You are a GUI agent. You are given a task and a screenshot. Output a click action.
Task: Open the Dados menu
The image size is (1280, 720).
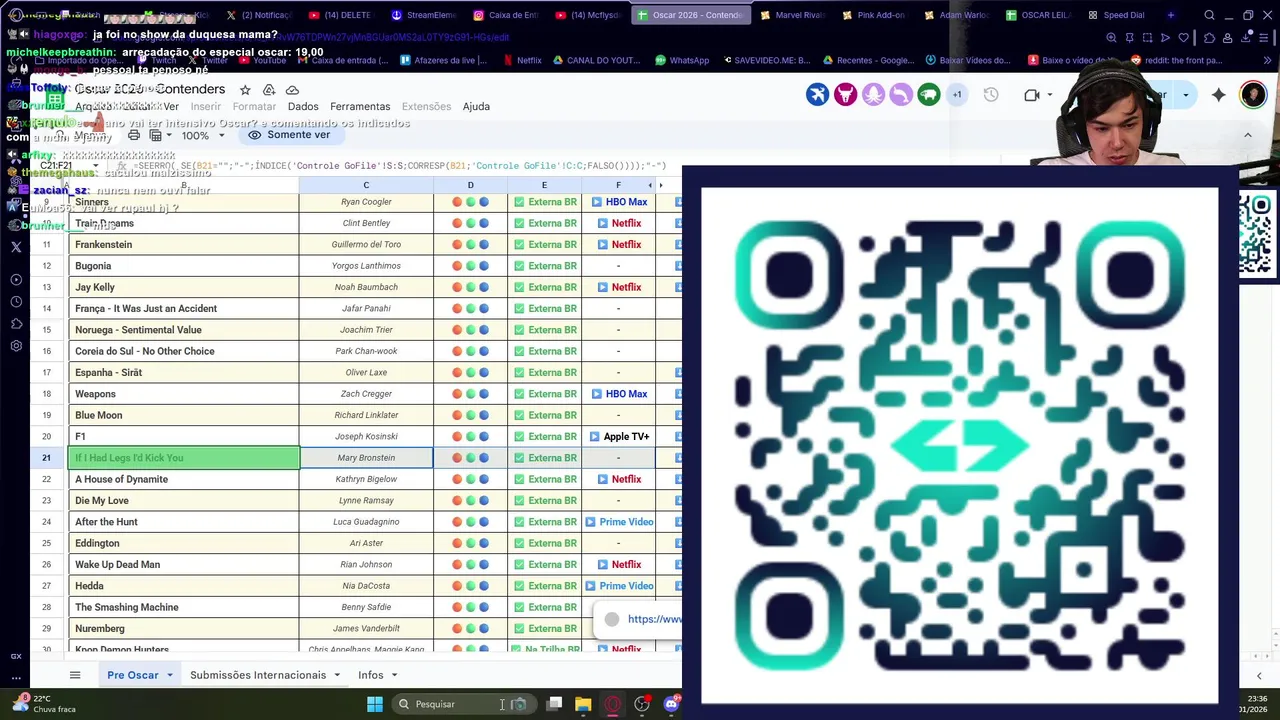303,106
